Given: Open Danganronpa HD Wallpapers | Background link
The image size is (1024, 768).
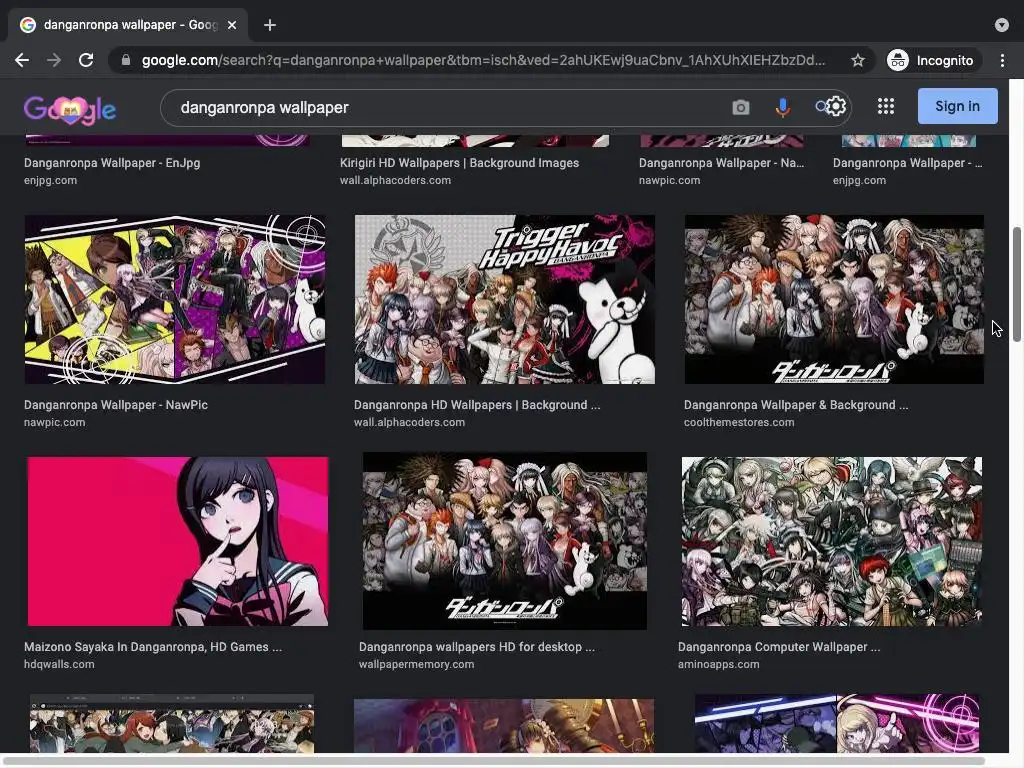Looking at the screenshot, I should pos(477,405).
